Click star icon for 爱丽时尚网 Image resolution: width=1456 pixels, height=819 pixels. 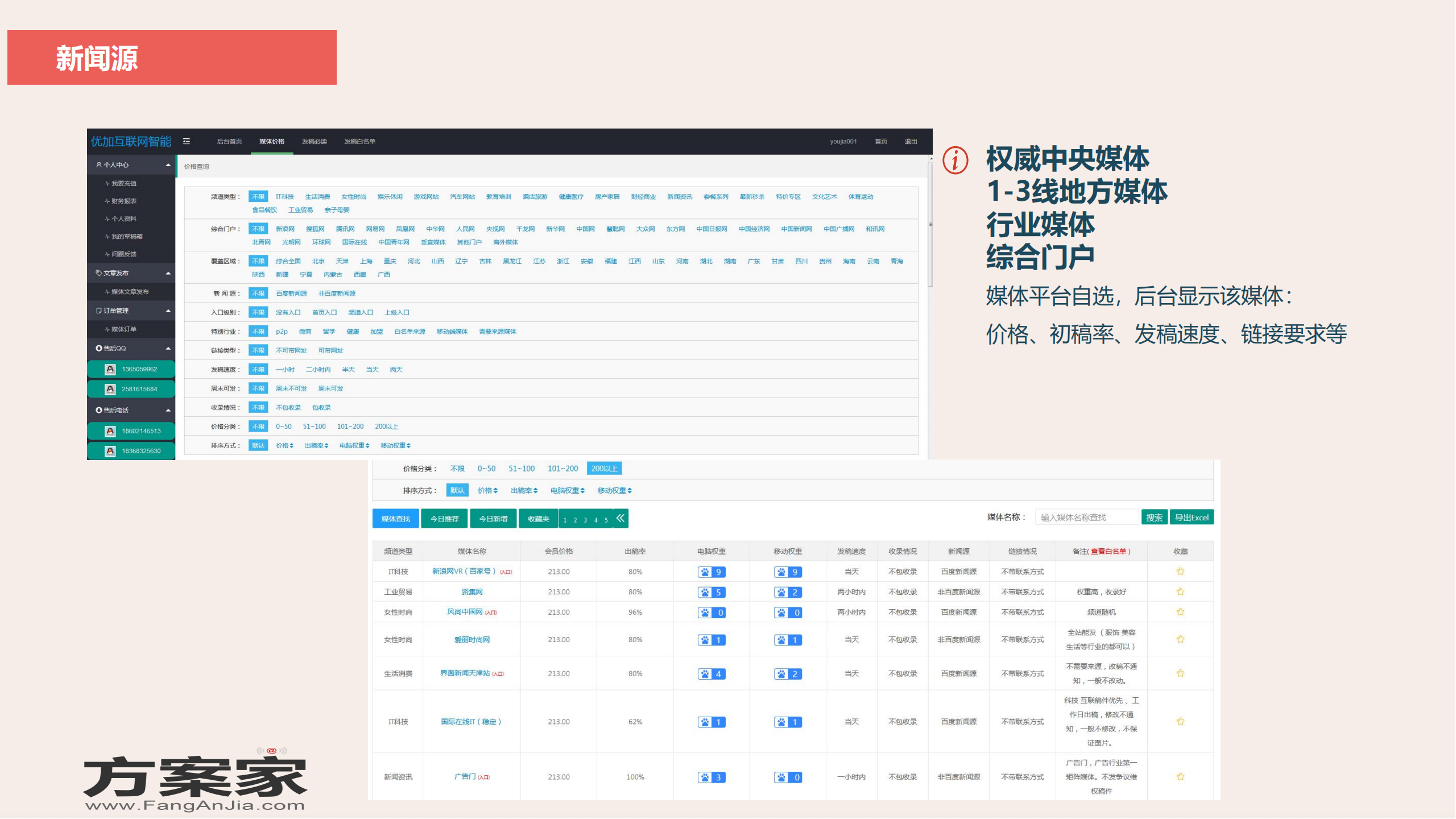(x=1180, y=640)
